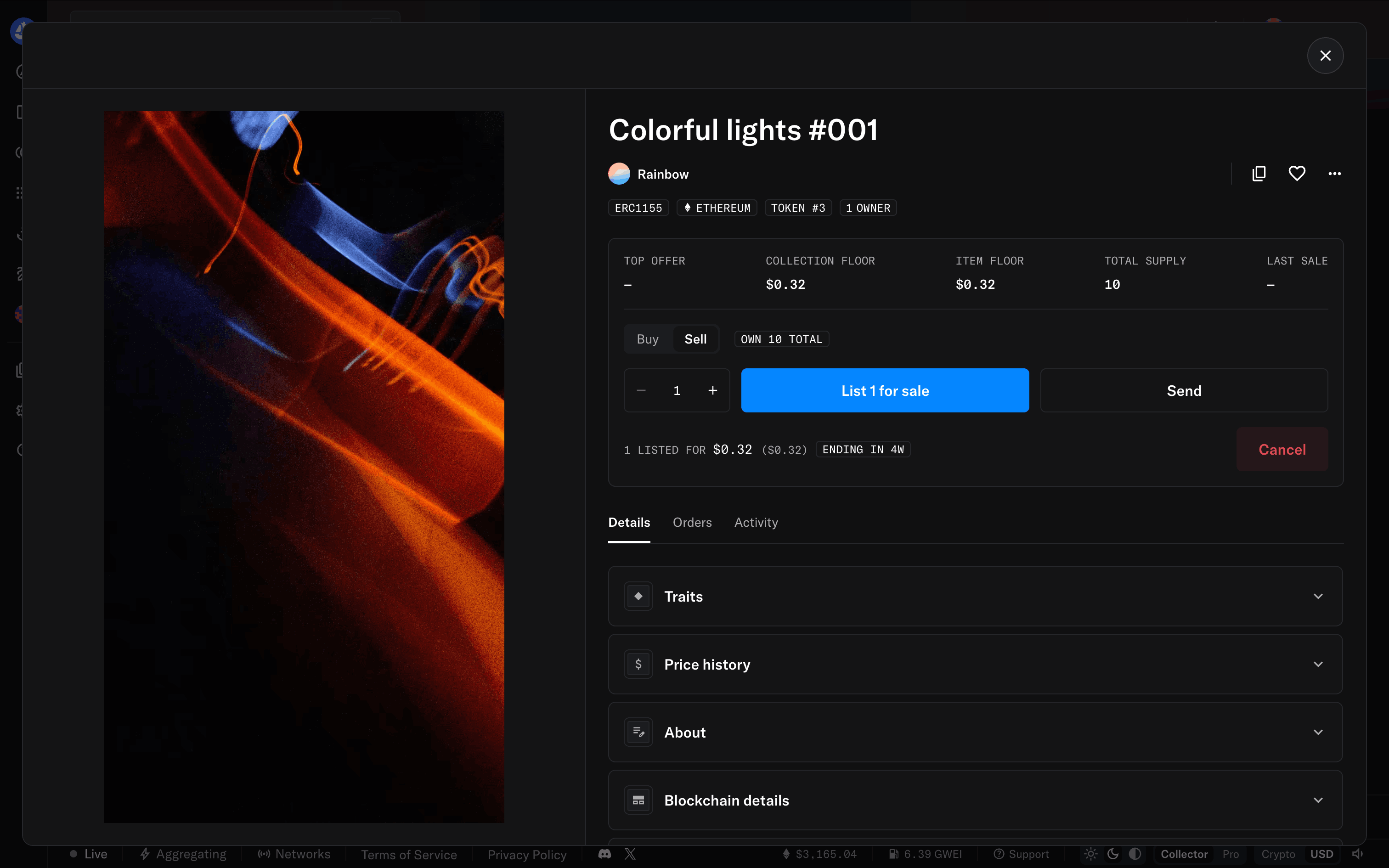Switch to Pro mode in footer
The width and height of the screenshot is (1389, 868).
click(1231, 854)
